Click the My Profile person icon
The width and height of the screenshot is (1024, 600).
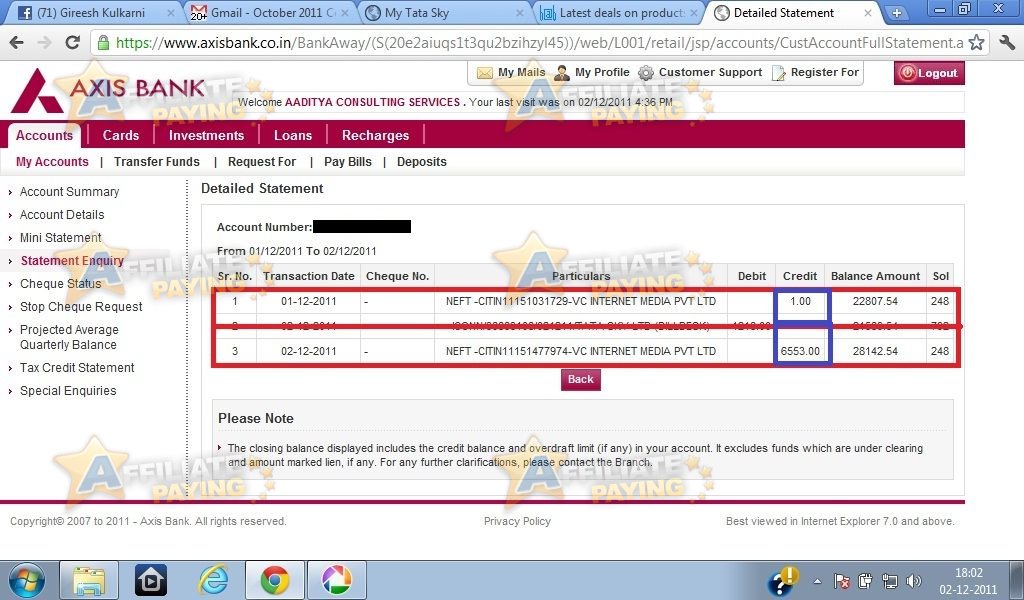pyautogui.click(x=562, y=73)
